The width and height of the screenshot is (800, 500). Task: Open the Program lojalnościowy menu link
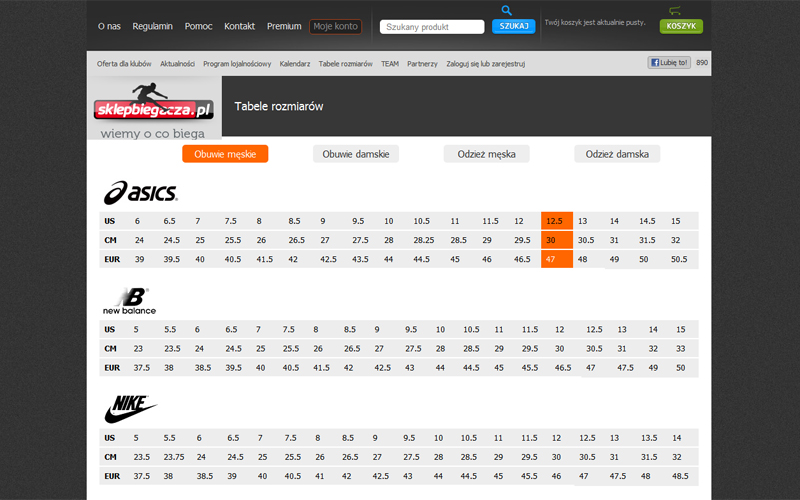click(x=237, y=64)
